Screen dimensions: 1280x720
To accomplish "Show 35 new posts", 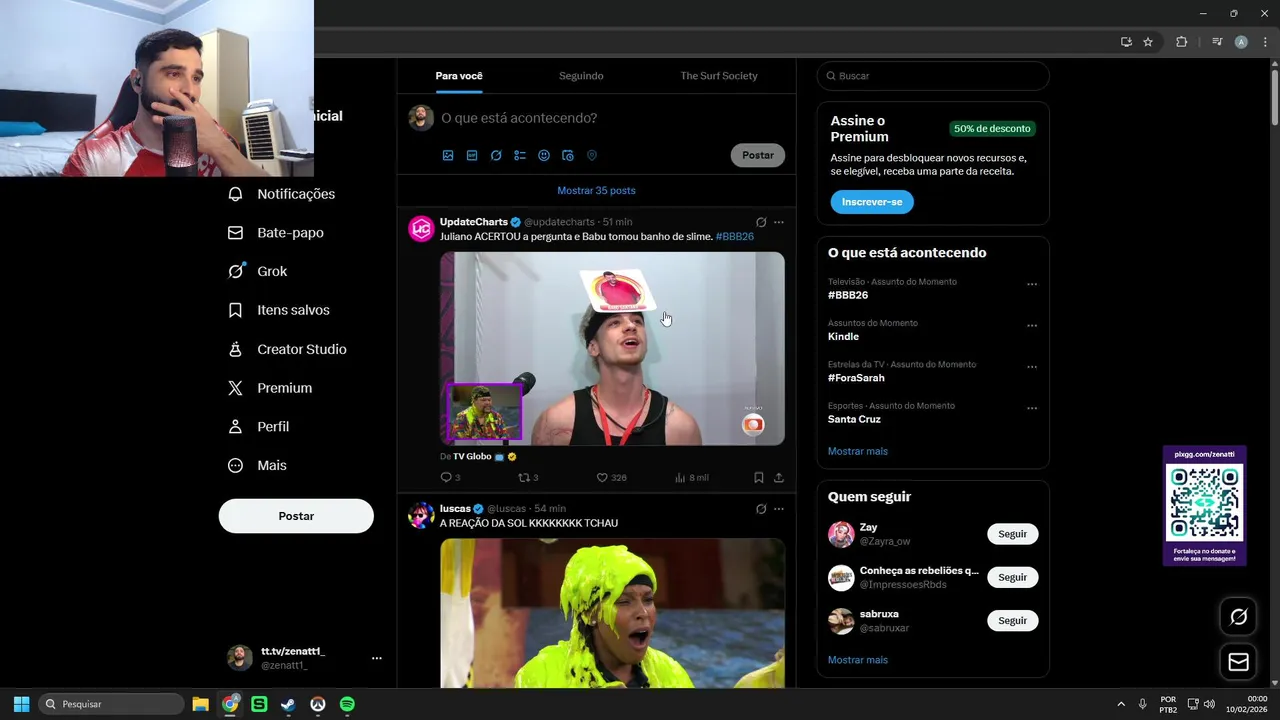I will tap(596, 190).
